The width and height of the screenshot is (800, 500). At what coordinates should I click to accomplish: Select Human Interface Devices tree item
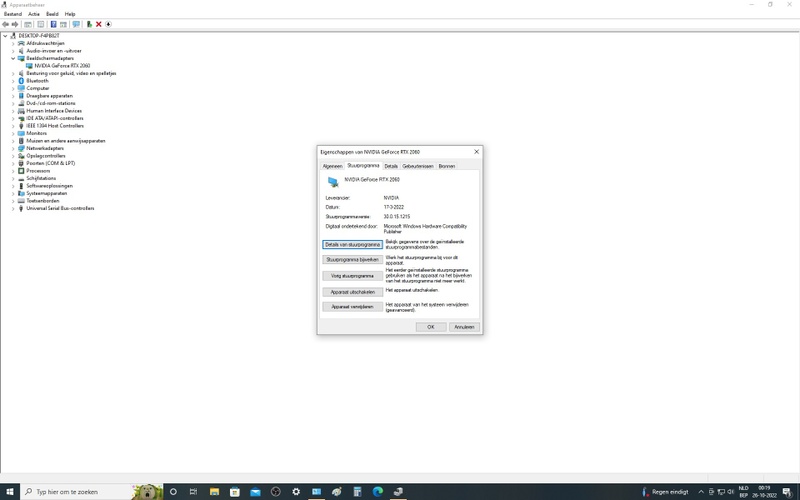pyautogui.click(x=54, y=111)
